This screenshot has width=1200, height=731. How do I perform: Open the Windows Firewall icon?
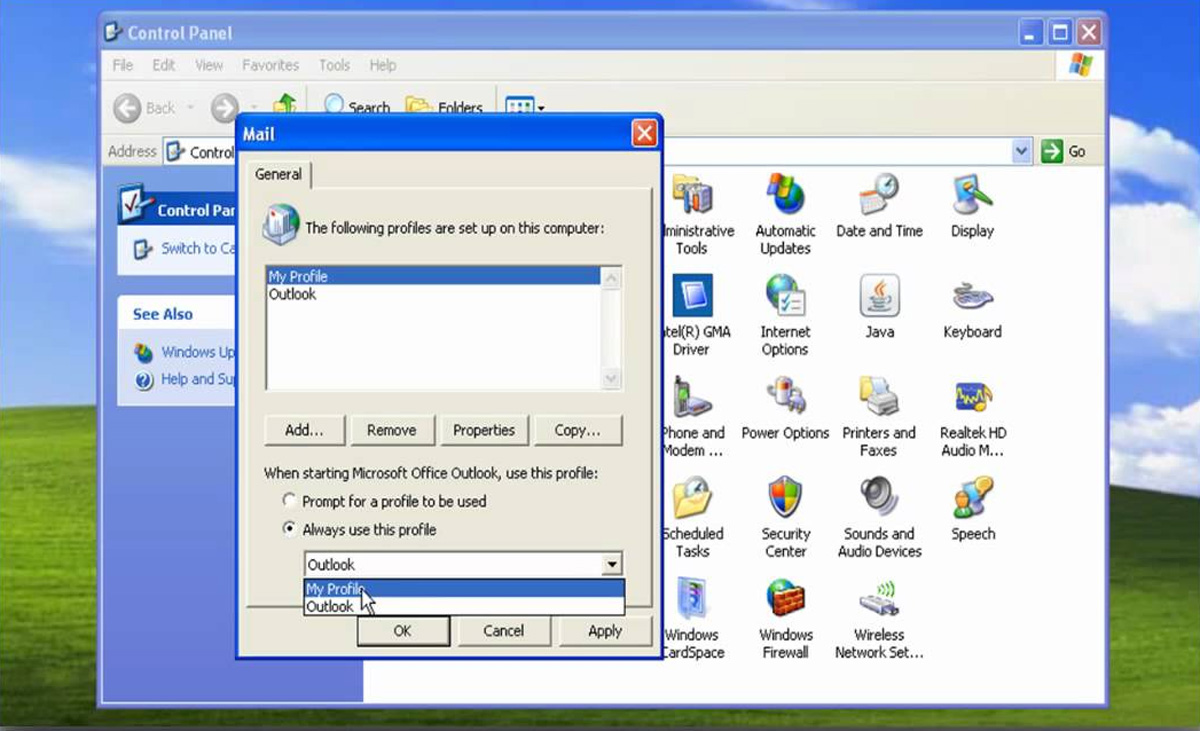click(785, 599)
